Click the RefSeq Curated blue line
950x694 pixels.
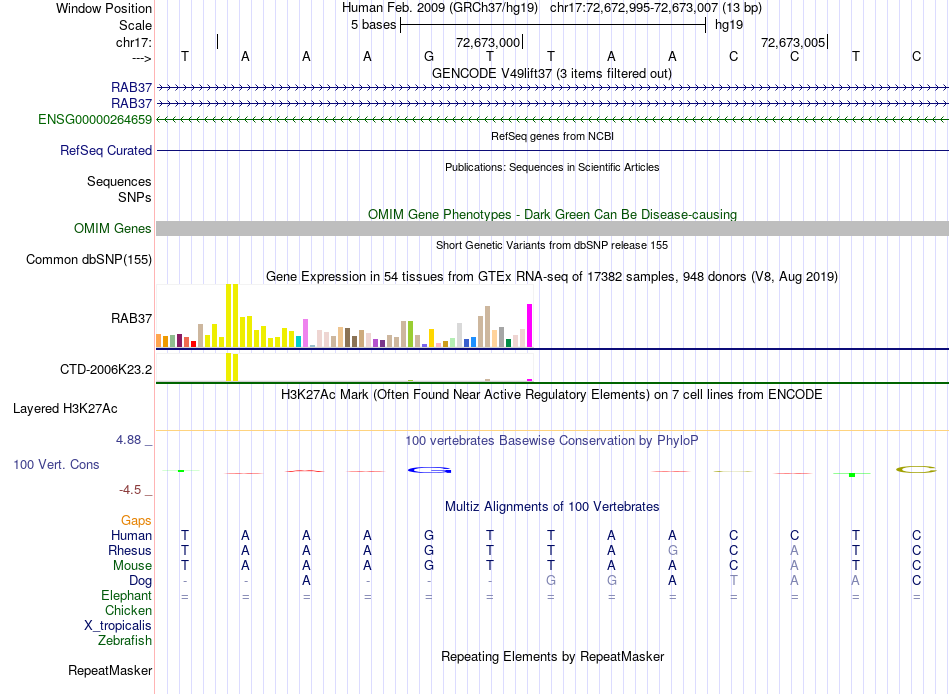click(x=553, y=150)
